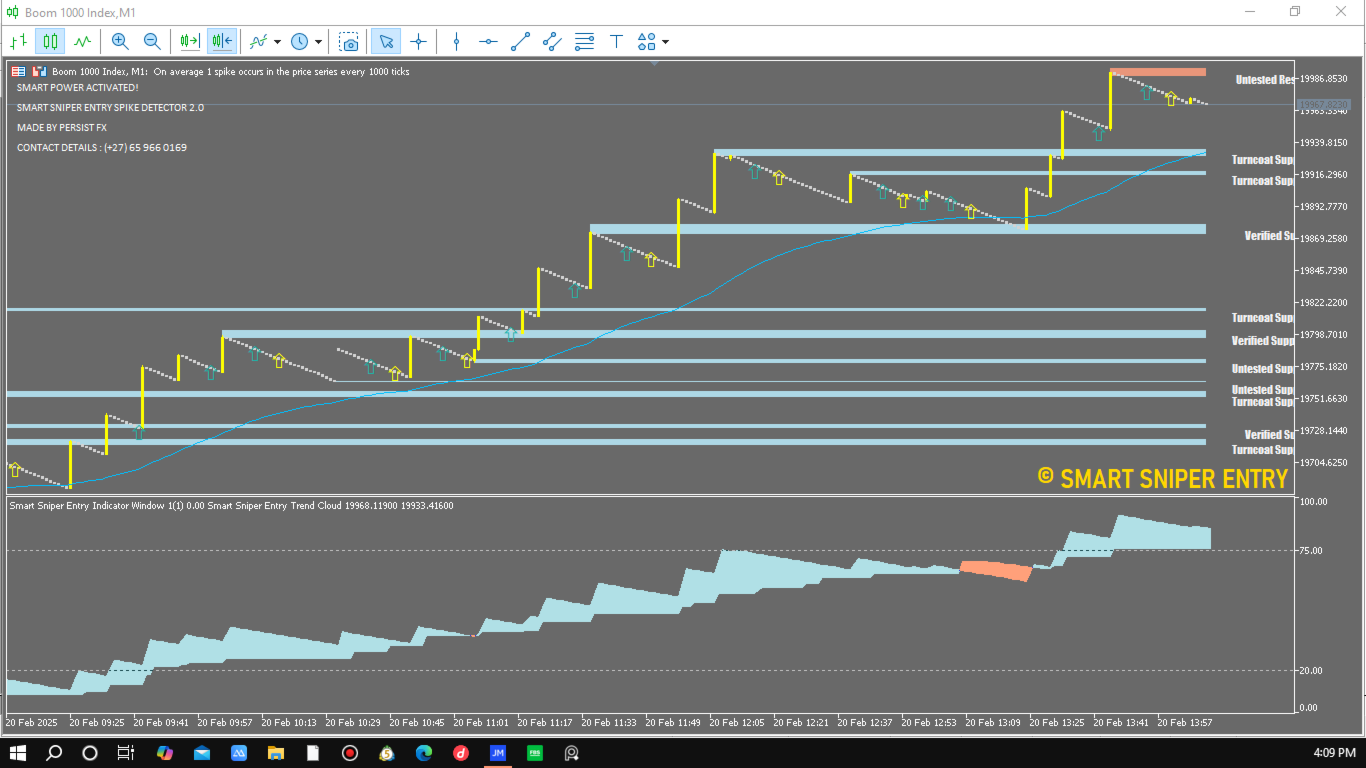Open the JM app on taskbar

(497, 752)
